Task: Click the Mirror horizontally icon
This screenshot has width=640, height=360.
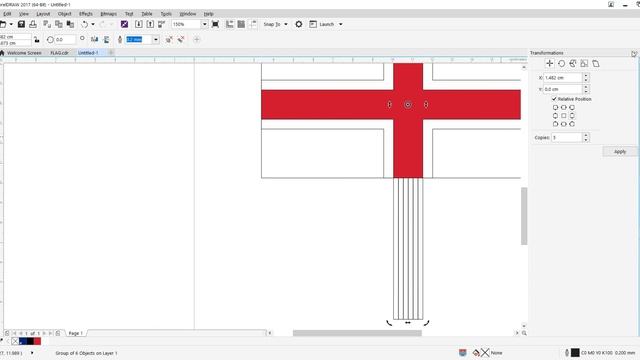Action: click(95, 40)
